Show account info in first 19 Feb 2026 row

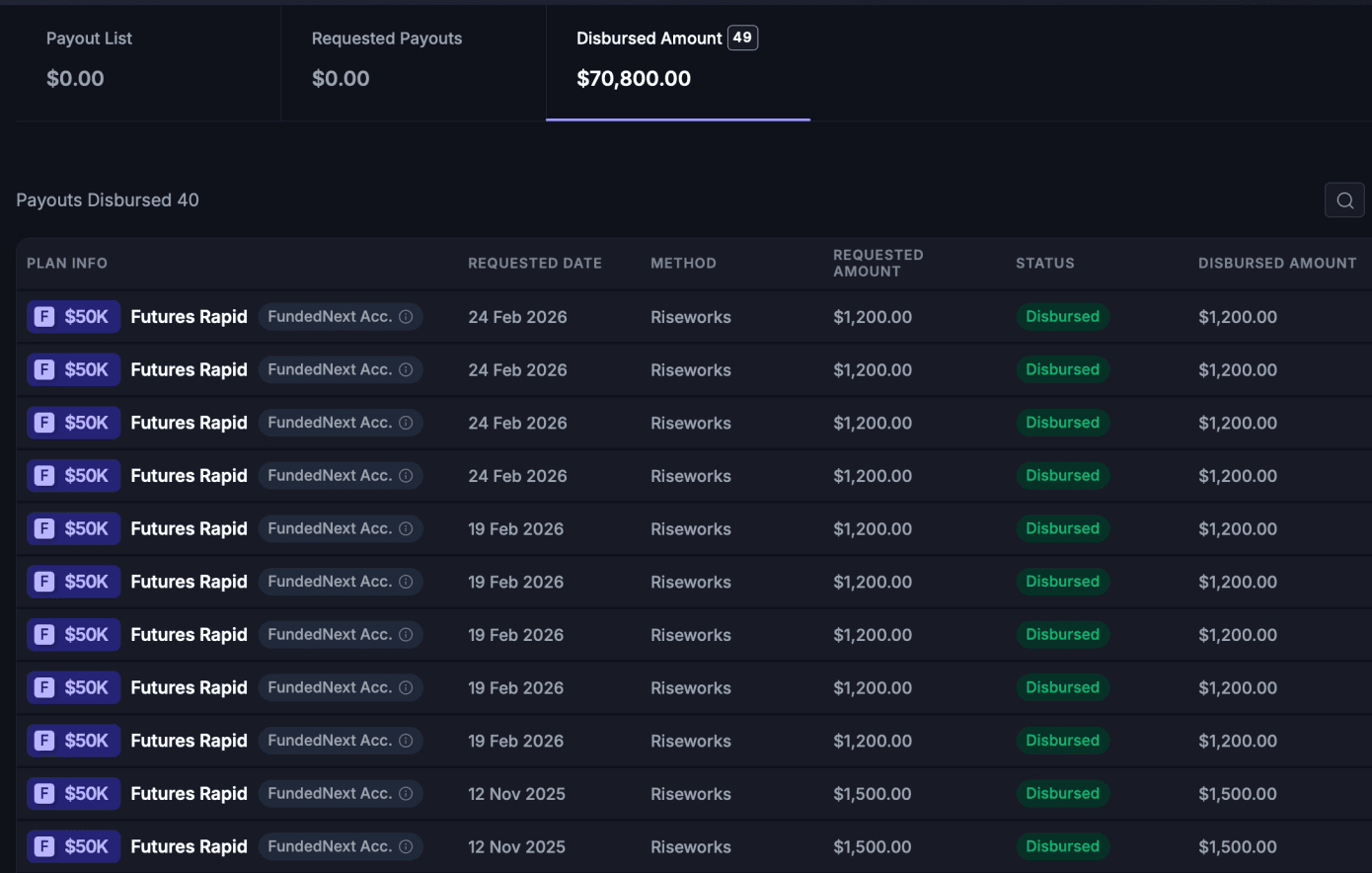click(x=406, y=528)
